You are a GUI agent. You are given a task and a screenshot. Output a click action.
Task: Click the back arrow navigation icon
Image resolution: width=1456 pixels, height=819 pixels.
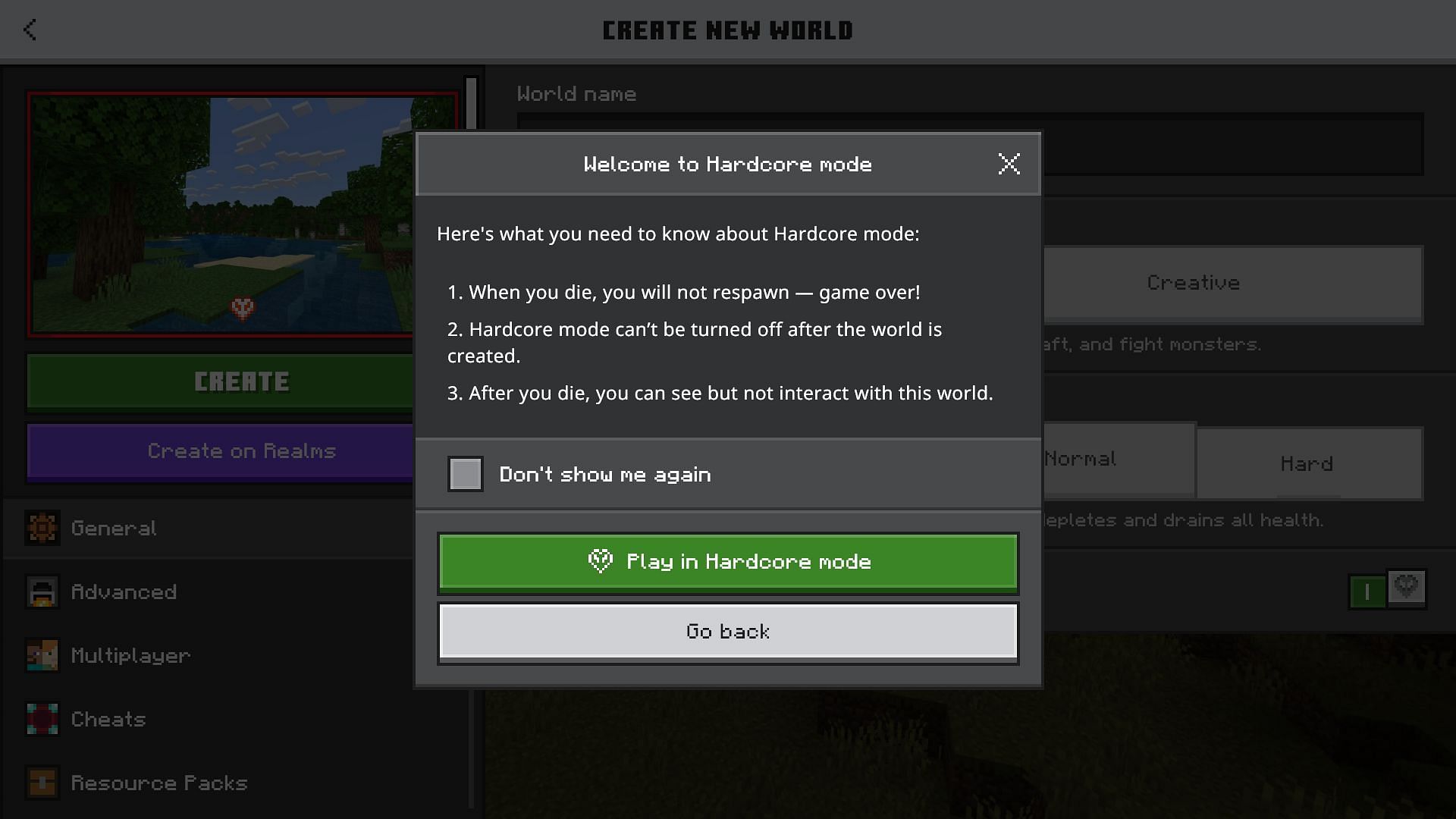[29, 30]
